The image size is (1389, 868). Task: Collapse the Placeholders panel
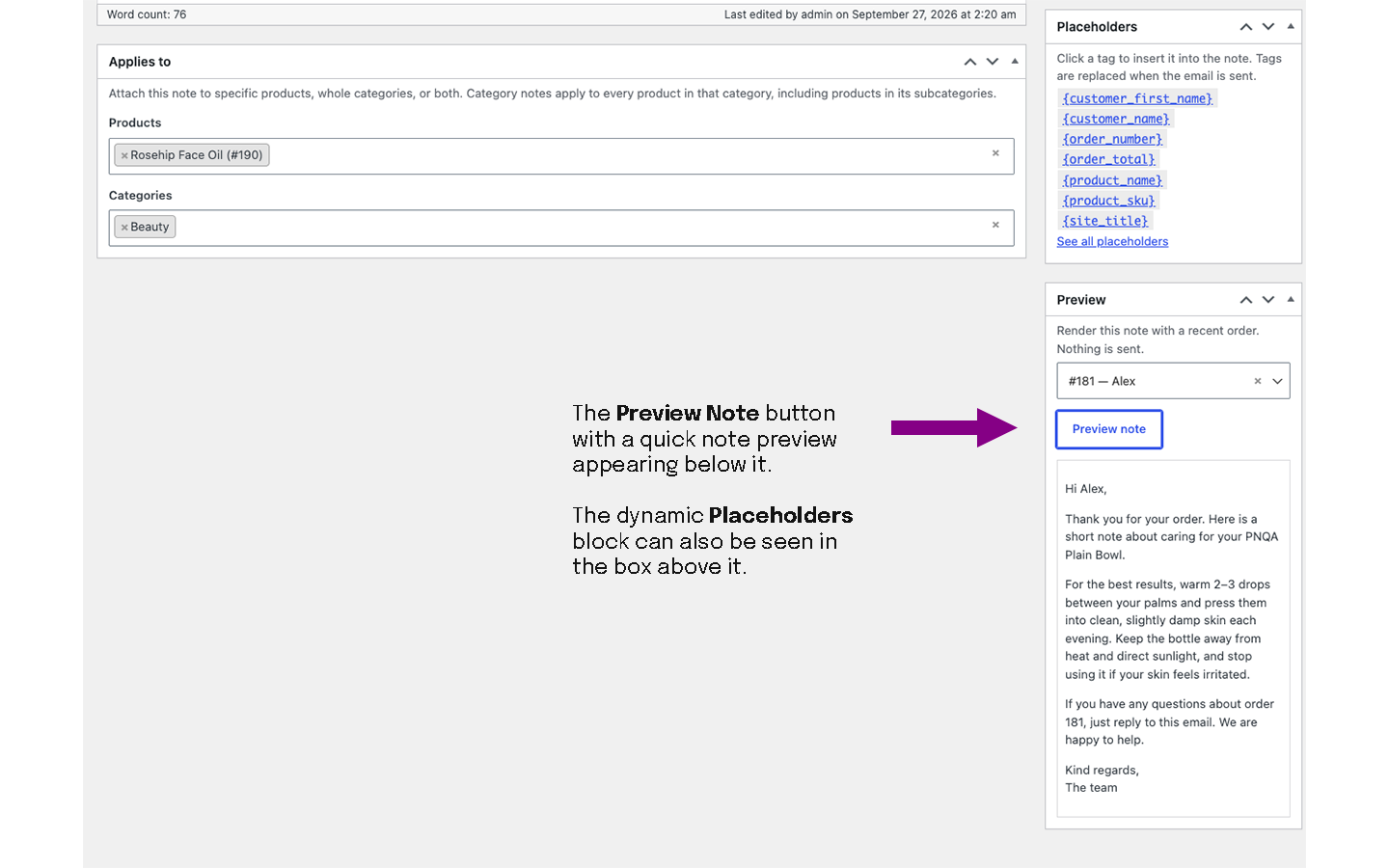(1291, 27)
